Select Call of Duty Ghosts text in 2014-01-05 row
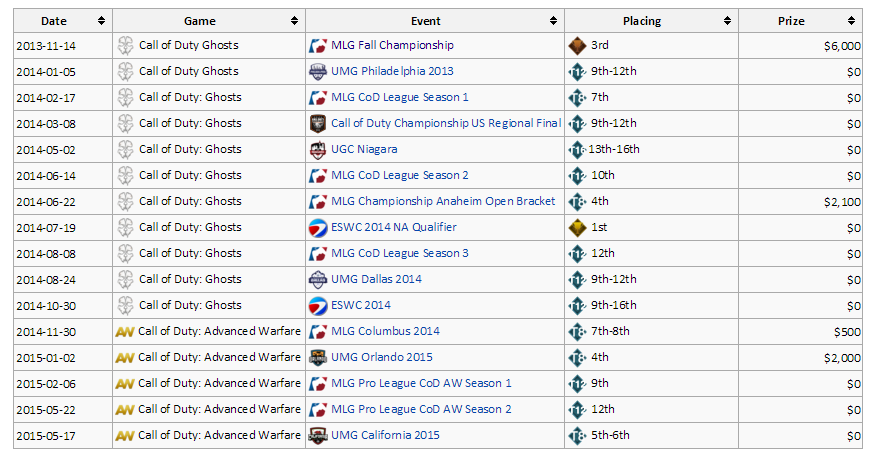Screen dimensions: 873x457 click(x=189, y=71)
